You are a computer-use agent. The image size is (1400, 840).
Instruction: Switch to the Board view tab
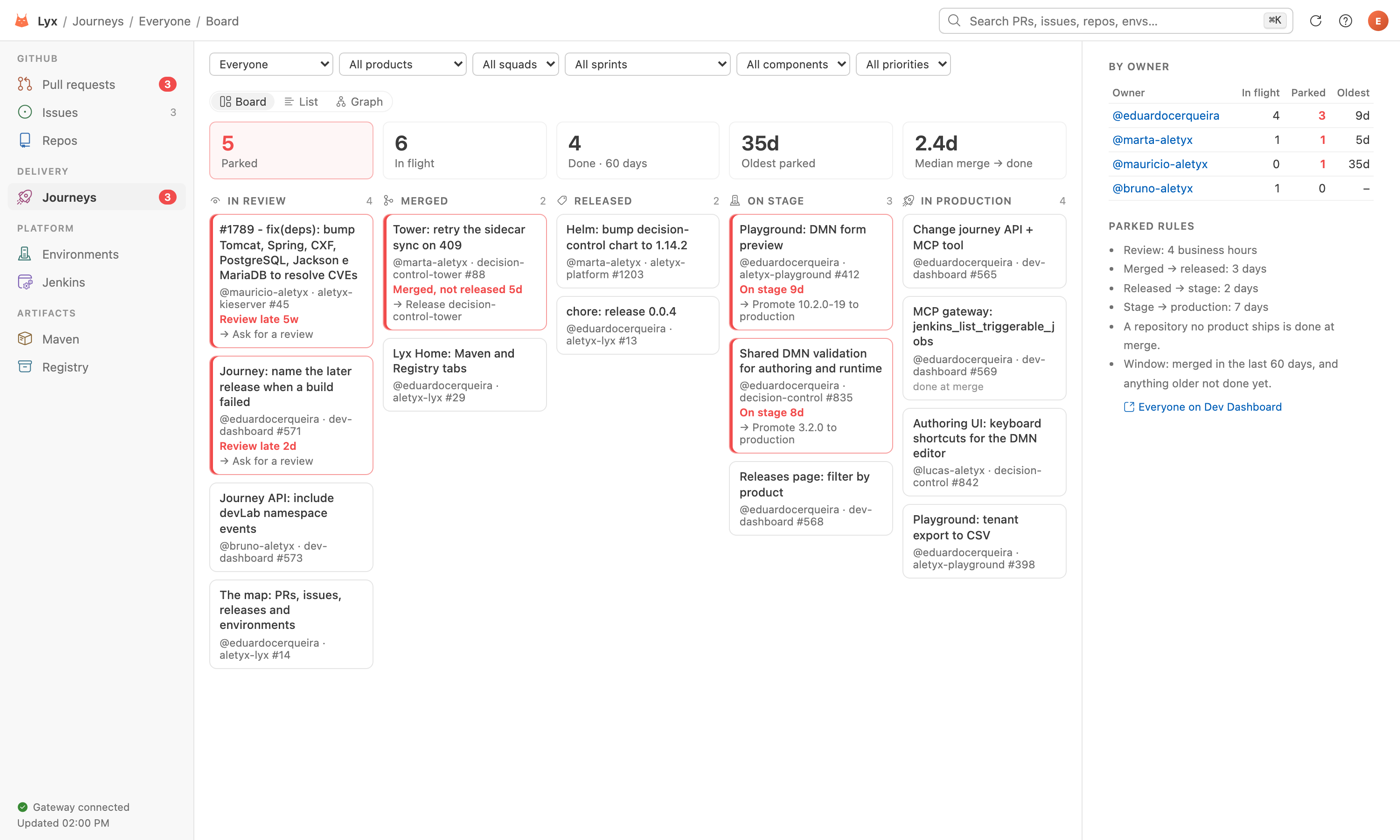[x=243, y=102]
